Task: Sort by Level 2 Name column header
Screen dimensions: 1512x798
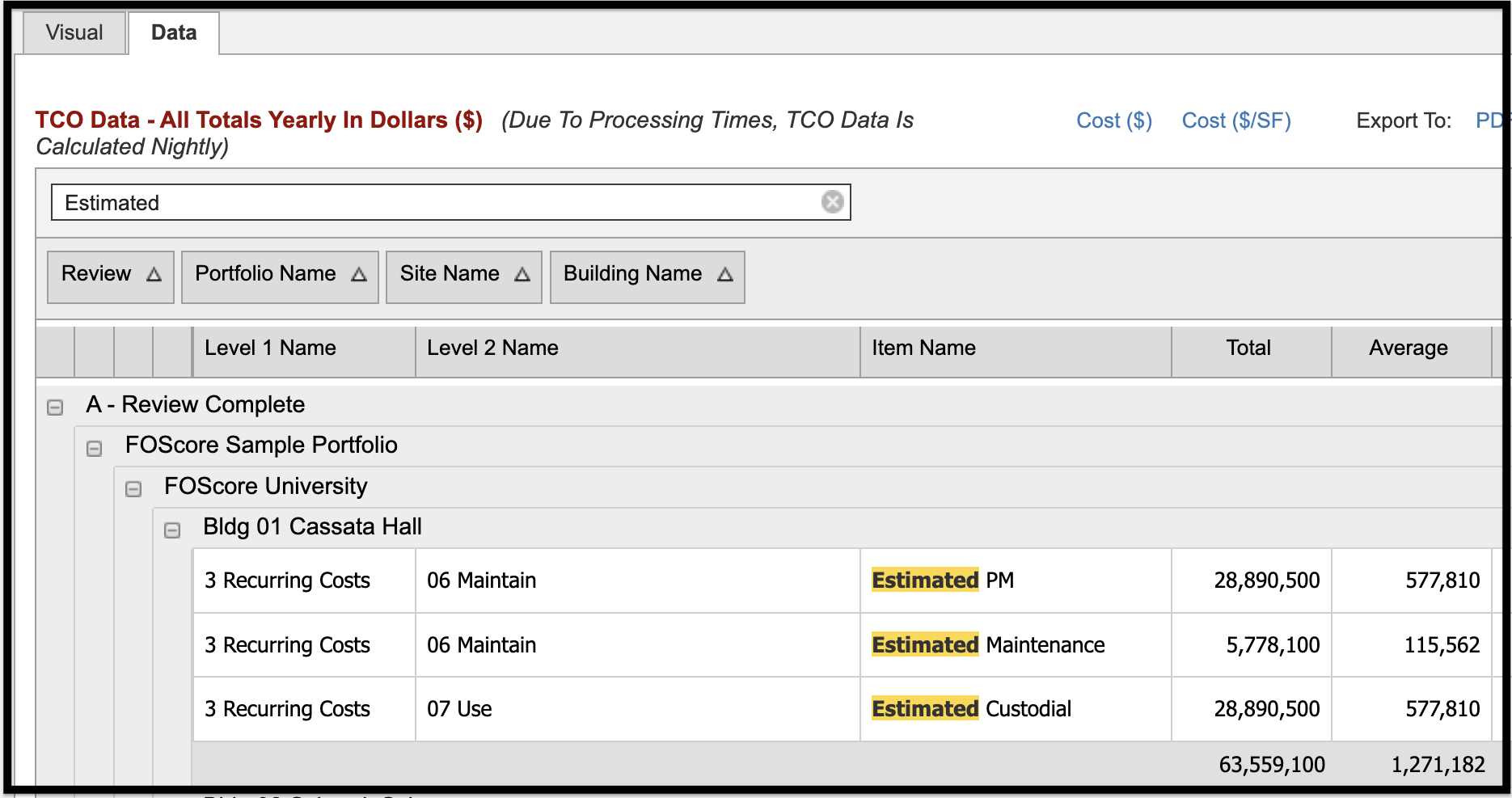Action: tap(638, 352)
